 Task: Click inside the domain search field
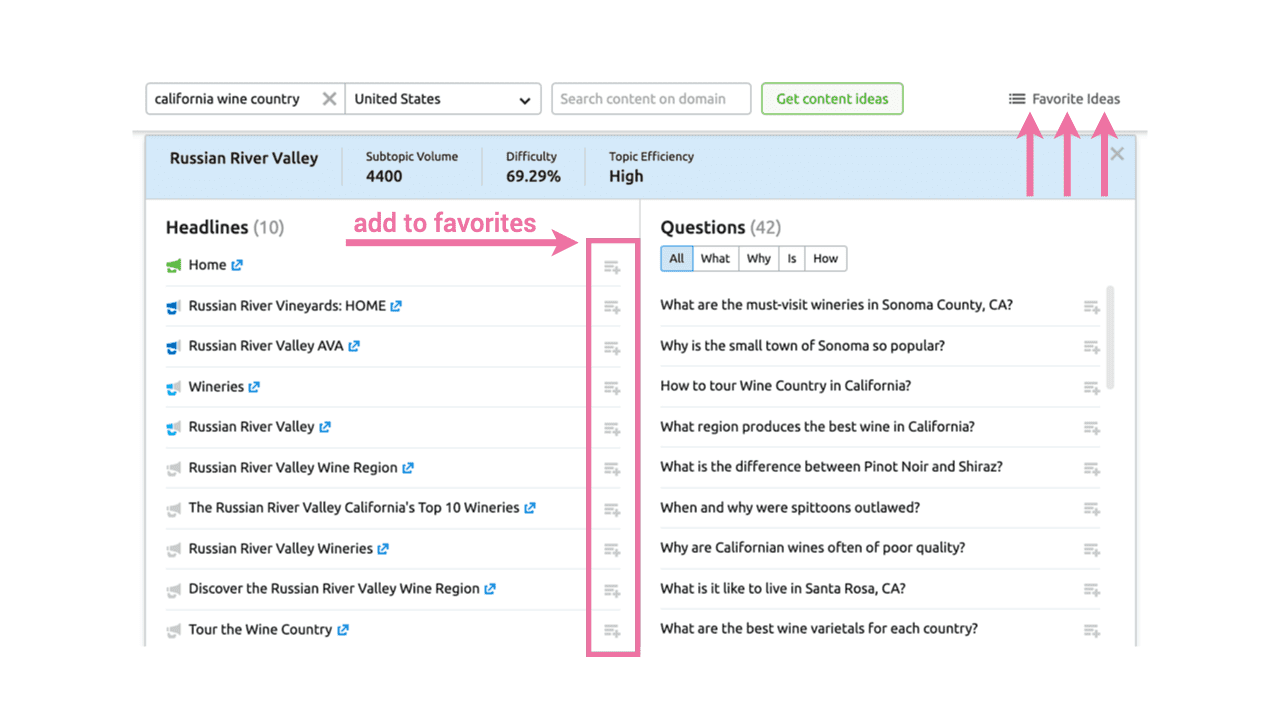pyautogui.click(x=651, y=98)
